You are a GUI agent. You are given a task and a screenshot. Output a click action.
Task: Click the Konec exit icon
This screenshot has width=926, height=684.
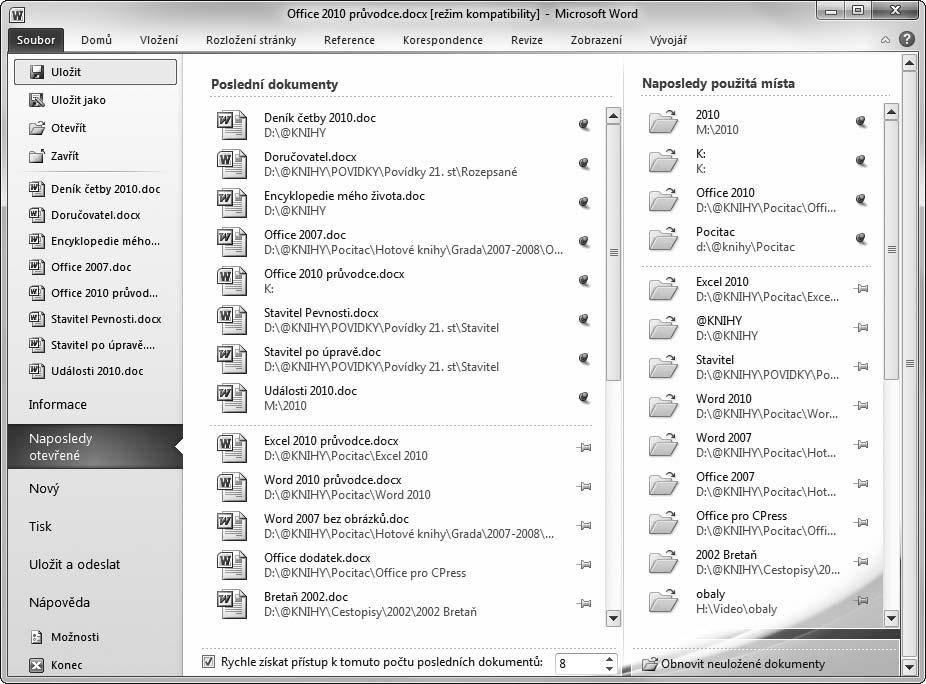tap(37, 665)
